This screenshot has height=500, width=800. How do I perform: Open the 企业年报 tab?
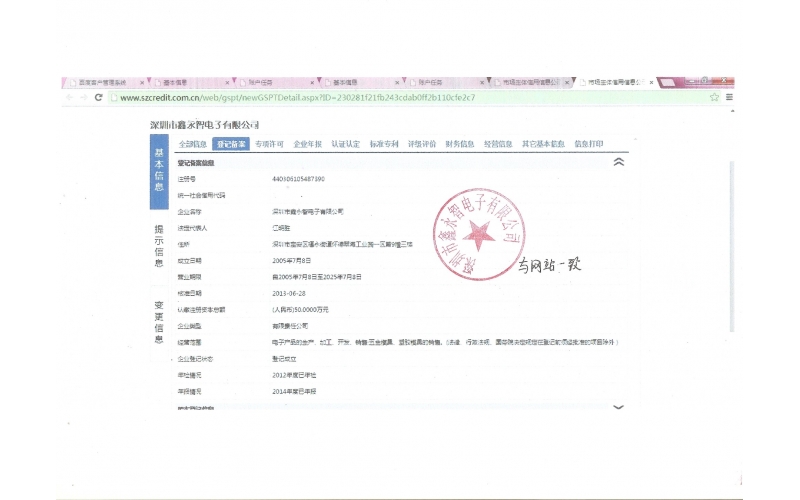point(308,144)
